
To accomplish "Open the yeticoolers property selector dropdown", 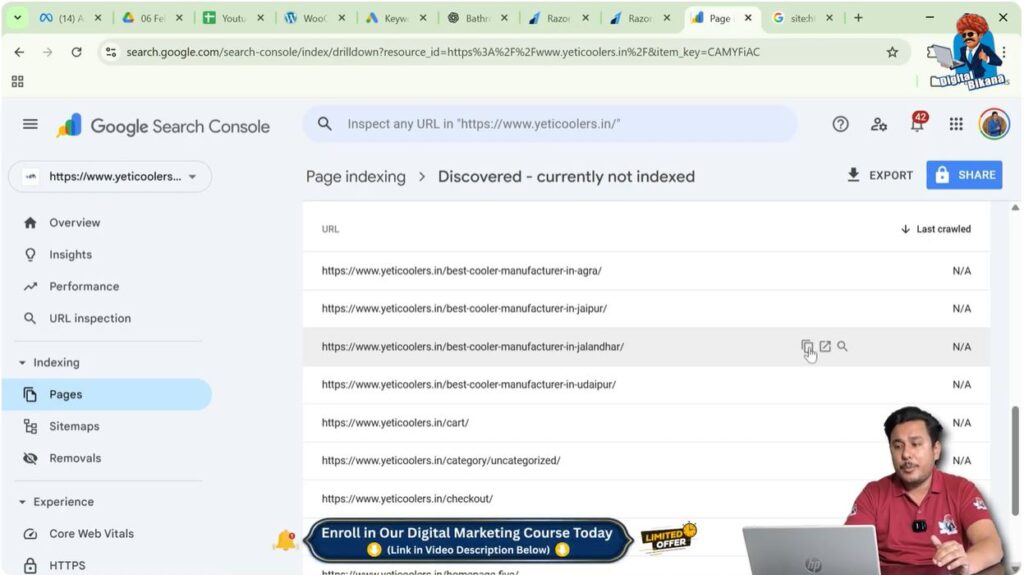I will click(x=110, y=176).
